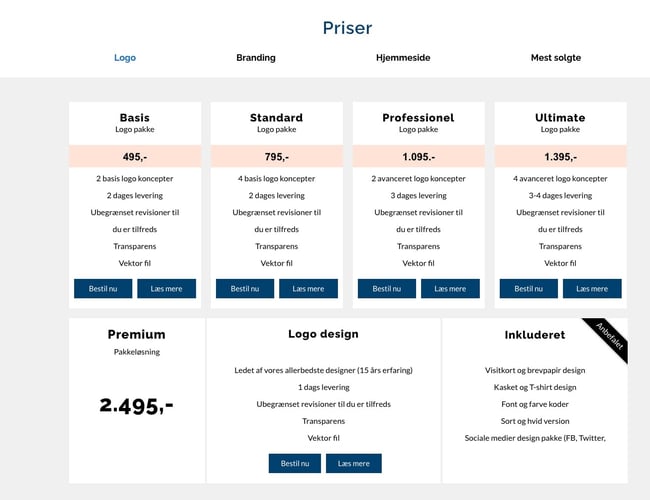This screenshot has width=650, height=500.
Task: Order the Ultimate logo package
Action: click(529, 289)
